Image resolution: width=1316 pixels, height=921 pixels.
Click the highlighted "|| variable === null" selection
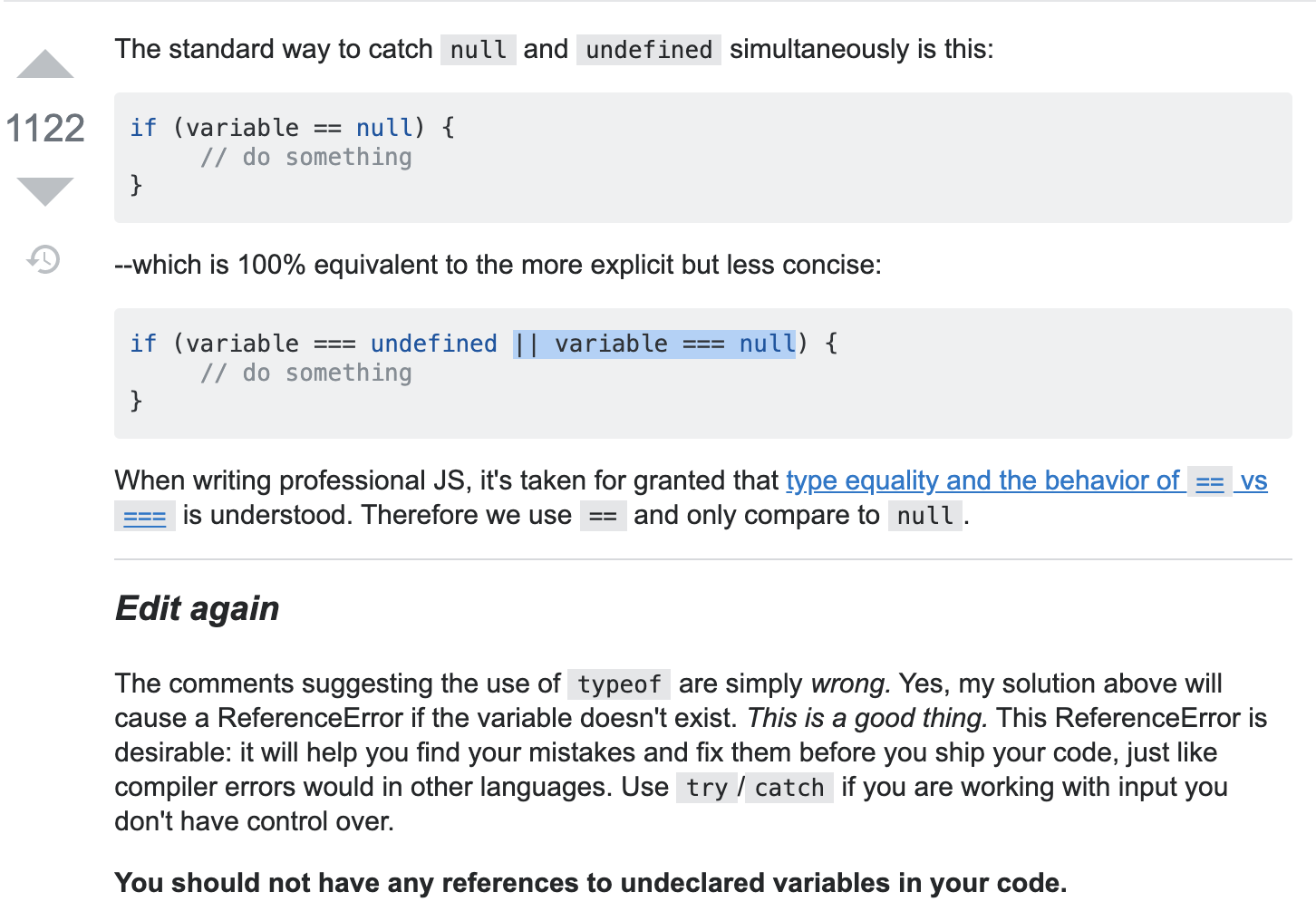[x=653, y=344]
